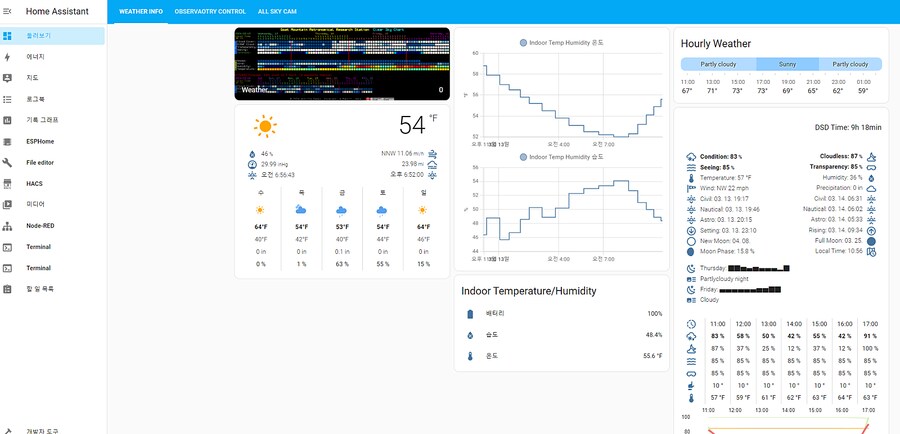Open 기록 그래프 history graphs
900x434 pixels.
pos(53,120)
